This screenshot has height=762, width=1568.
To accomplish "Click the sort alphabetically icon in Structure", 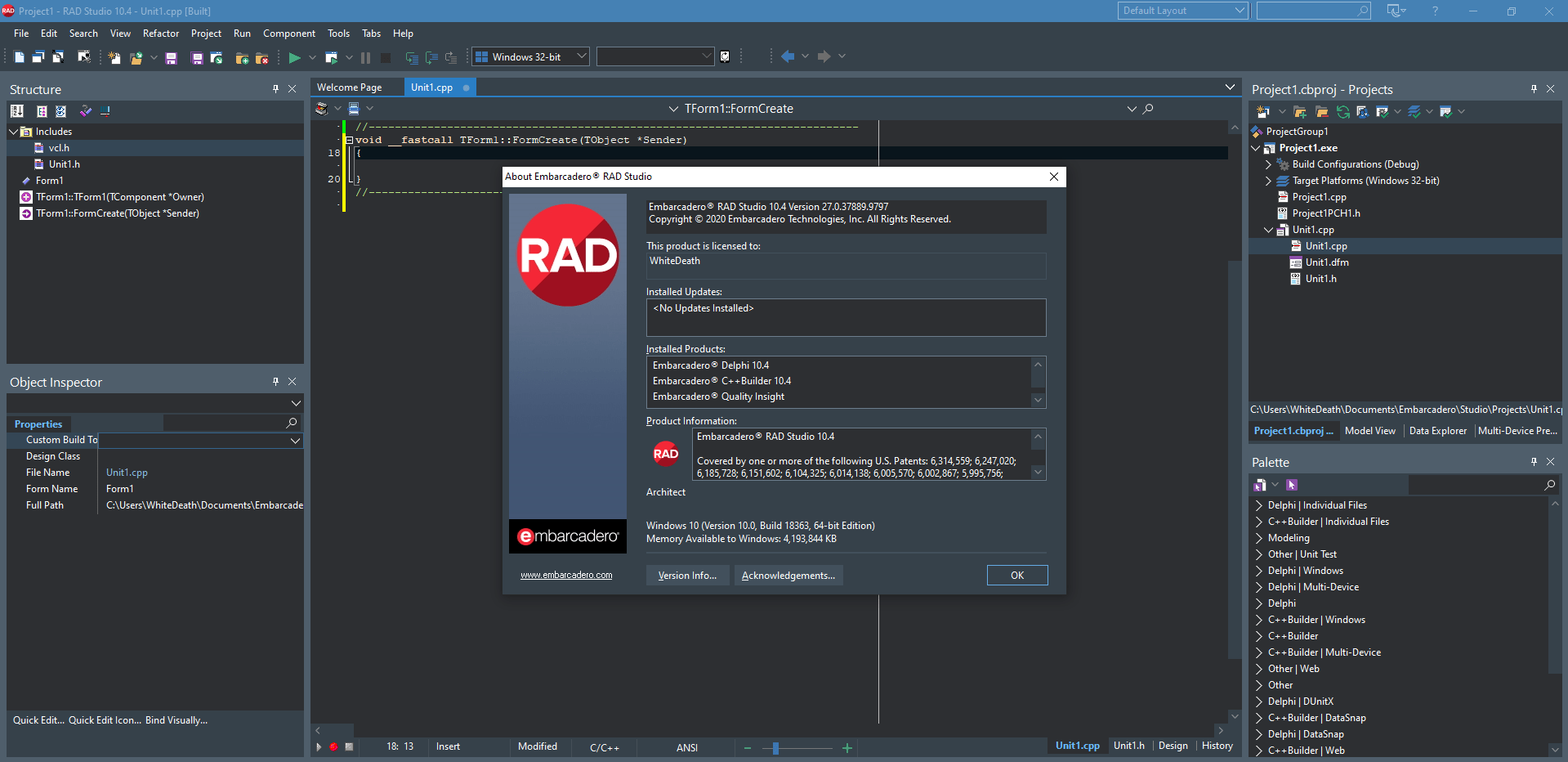I will [16, 111].
